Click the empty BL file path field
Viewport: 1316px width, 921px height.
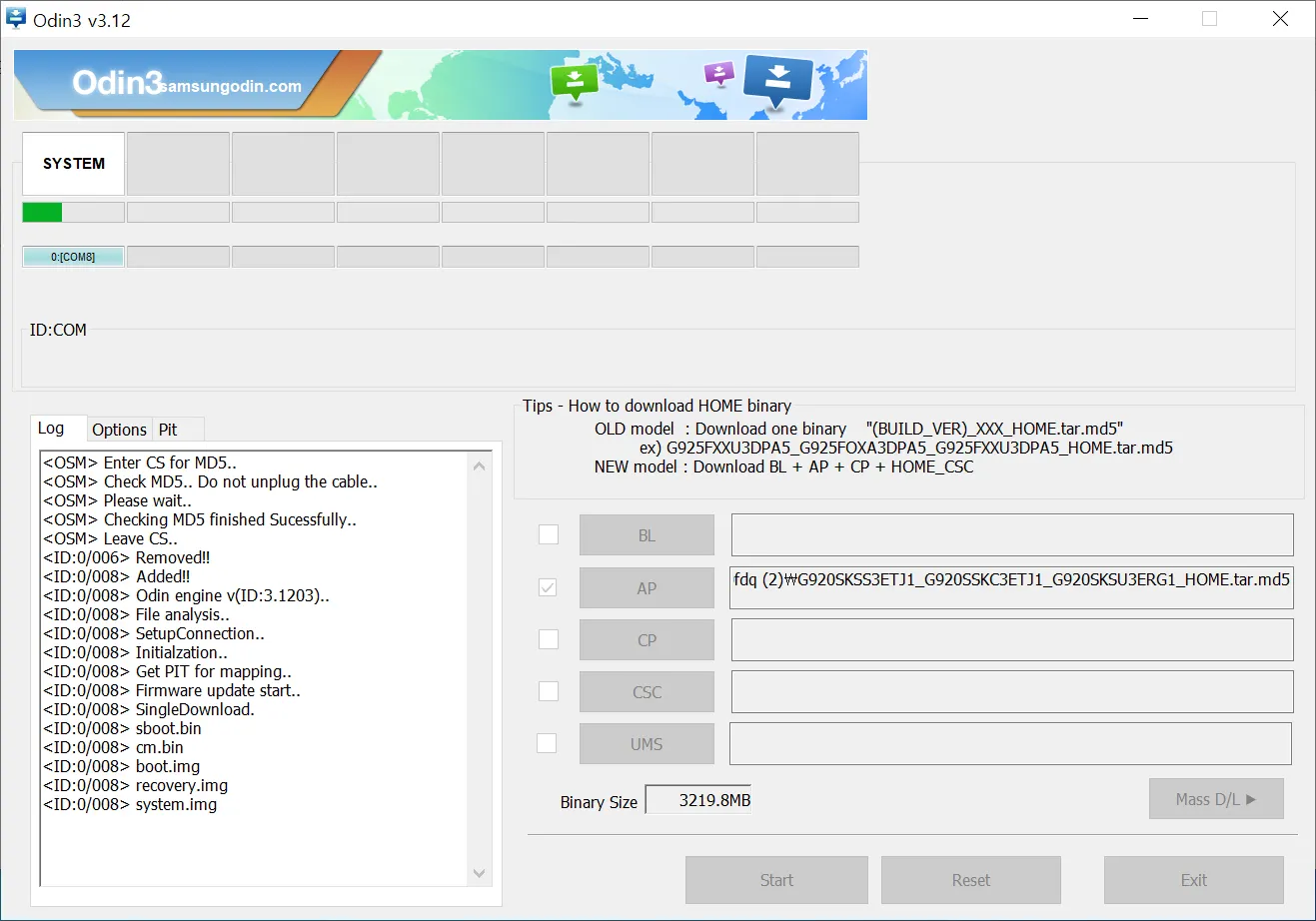(1012, 535)
